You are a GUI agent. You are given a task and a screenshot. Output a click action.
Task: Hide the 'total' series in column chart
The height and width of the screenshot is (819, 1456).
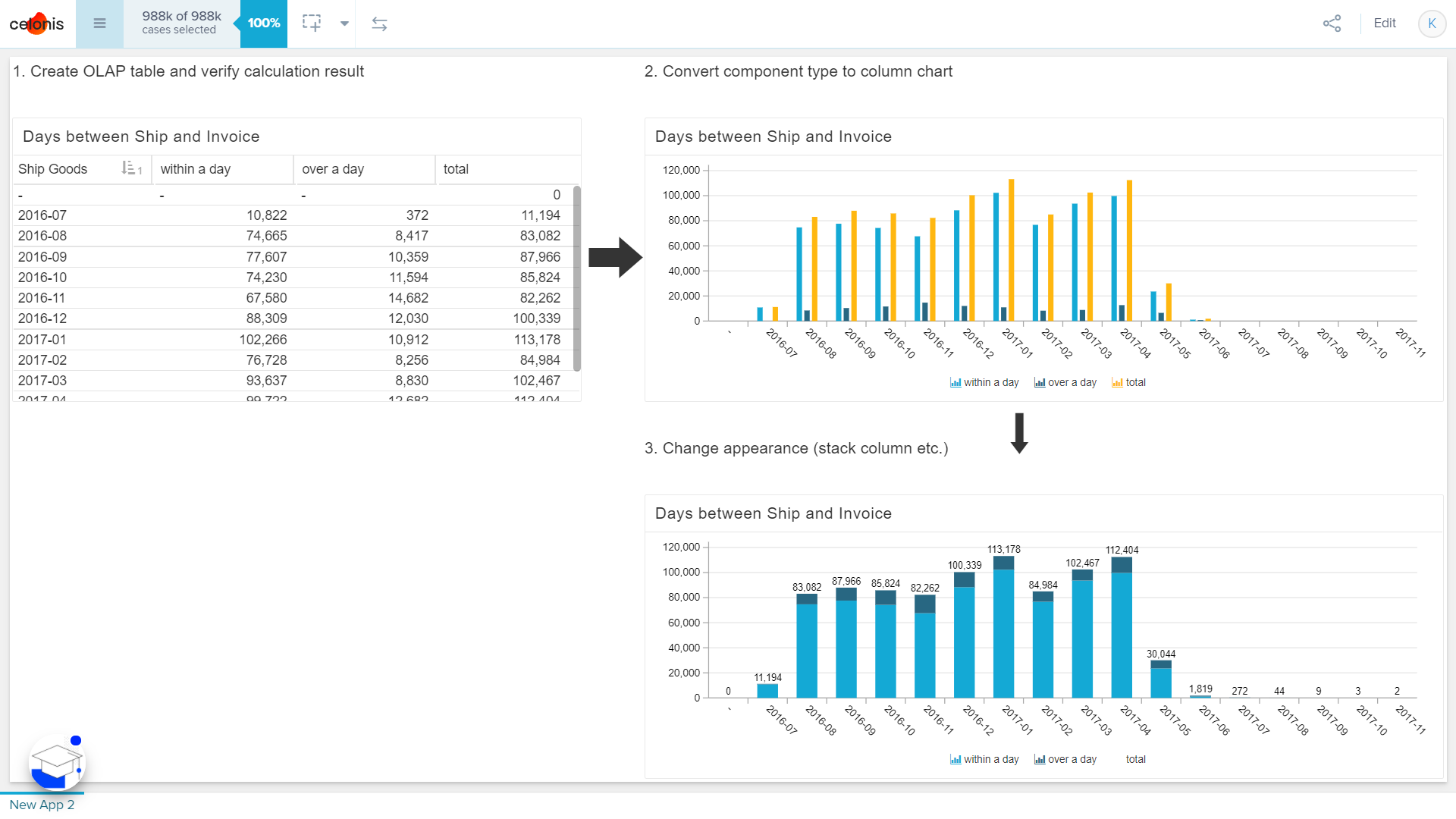[x=1128, y=382]
